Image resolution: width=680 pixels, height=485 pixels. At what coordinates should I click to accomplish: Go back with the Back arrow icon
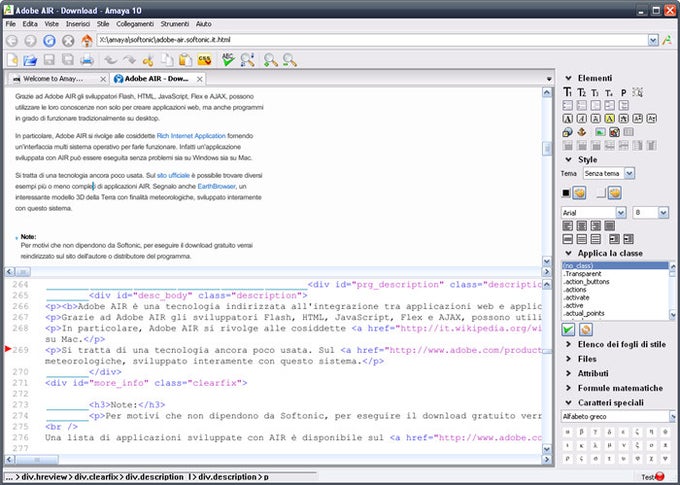tap(12, 40)
